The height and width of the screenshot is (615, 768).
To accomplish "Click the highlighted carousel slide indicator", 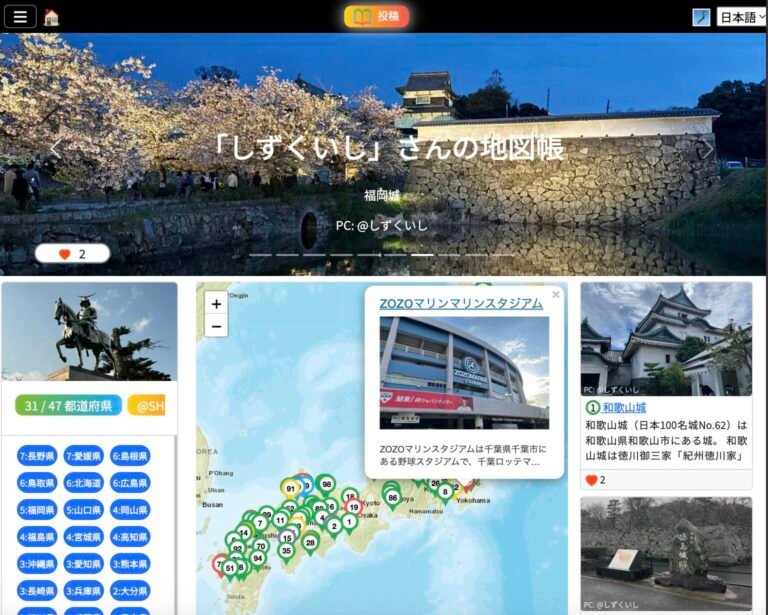I will [x=422, y=255].
